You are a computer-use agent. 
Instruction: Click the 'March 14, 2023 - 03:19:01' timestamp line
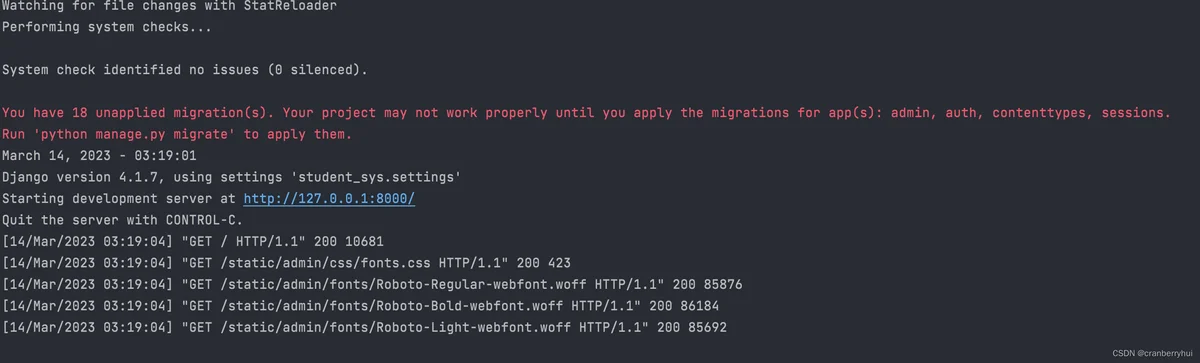(99, 156)
